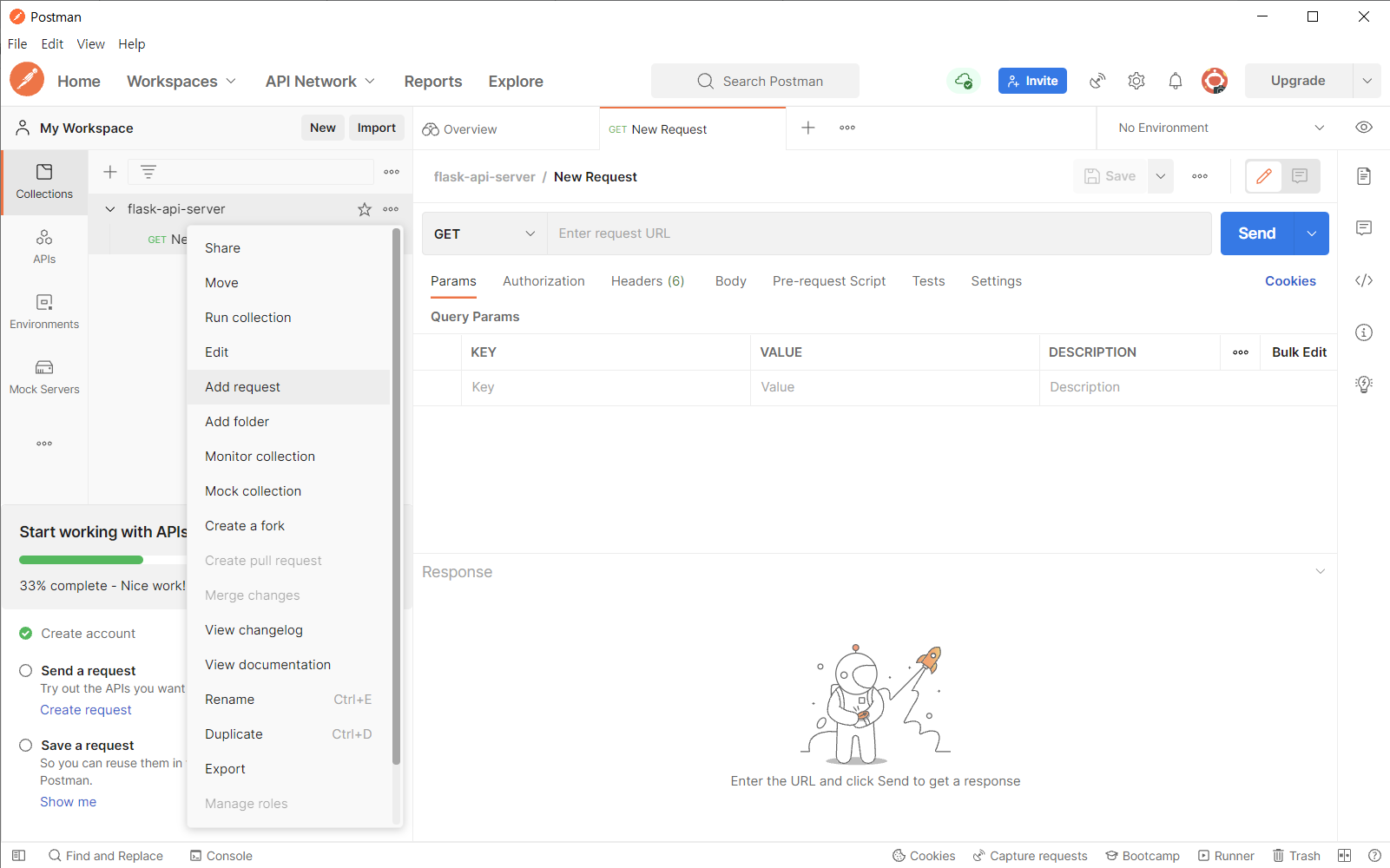Star the flask-api-server collection
The height and width of the screenshot is (868, 1390).
(x=365, y=209)
